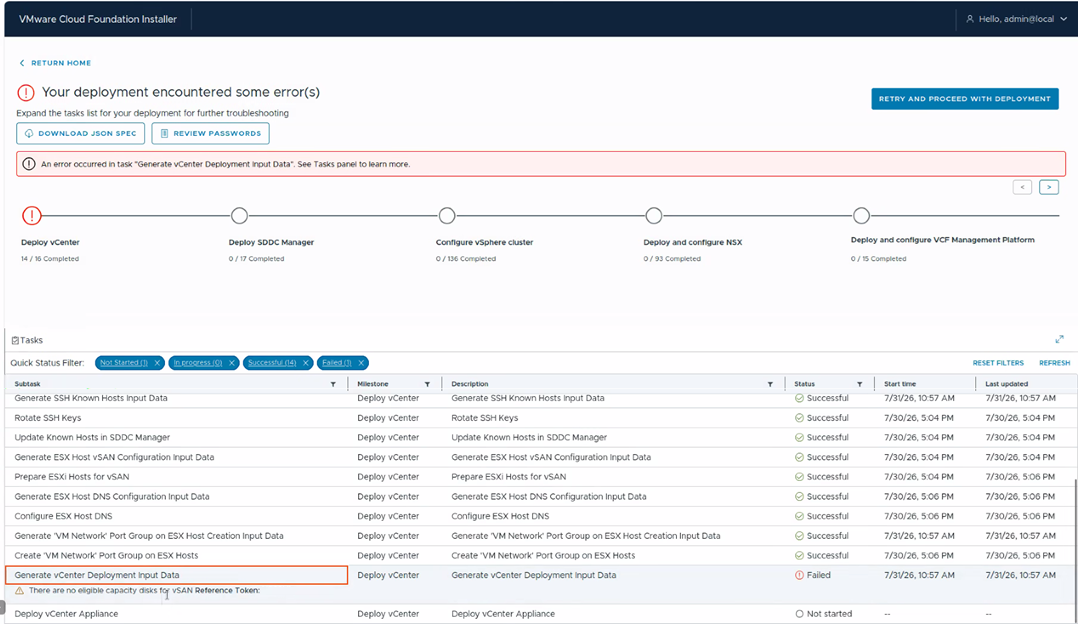The image size is (1091, 624).
Task: Open the Status column filter icon
Action: coord(859,384)
